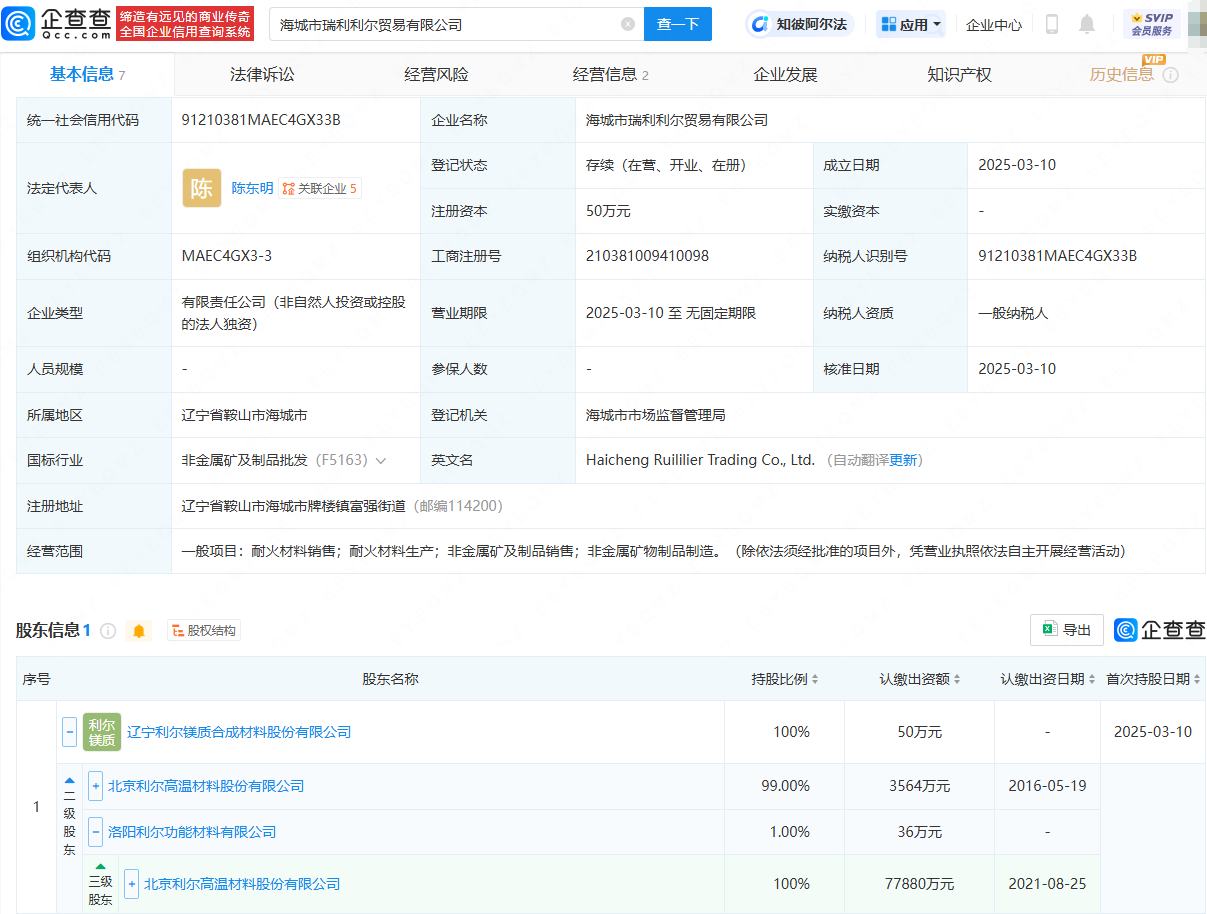Open the 应用 dropdown menu

(x=911, y=24)
